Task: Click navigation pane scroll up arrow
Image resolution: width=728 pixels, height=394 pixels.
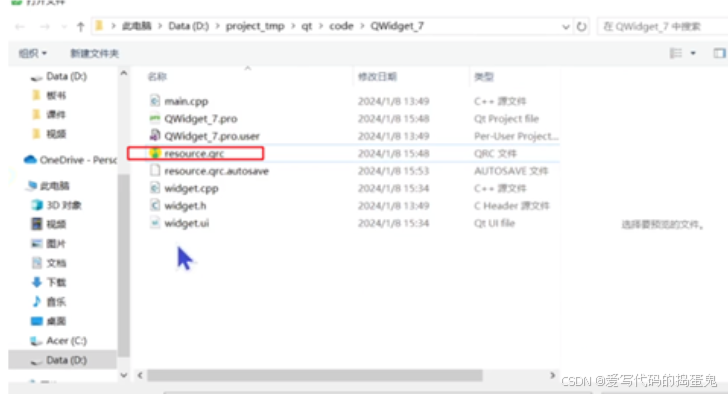Action: point(124,73)
